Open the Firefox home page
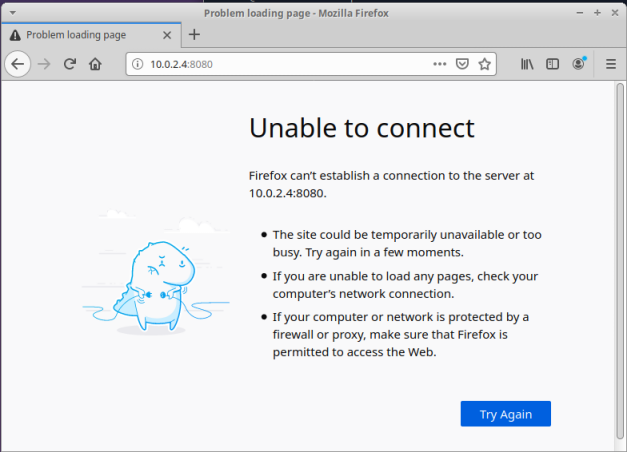This screenshot has height=452, width=627. tap(95, 64)
